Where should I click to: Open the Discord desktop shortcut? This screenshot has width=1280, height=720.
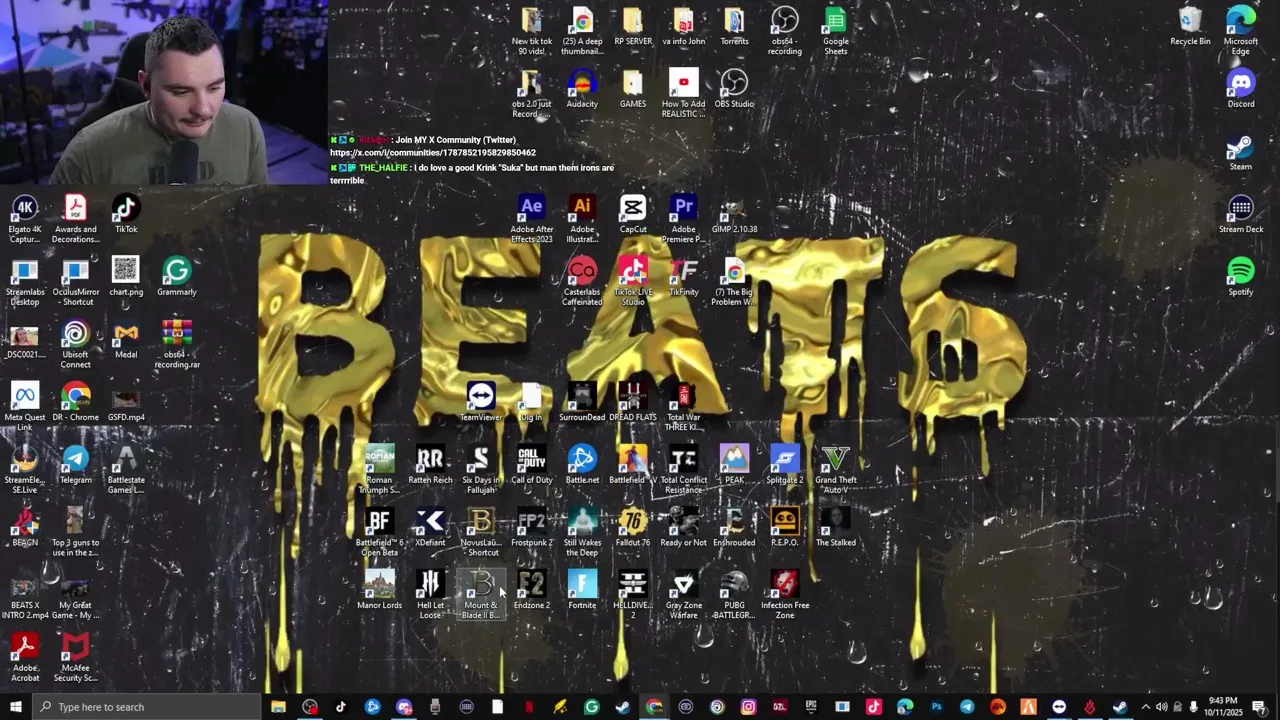[x=1241, y=88]
